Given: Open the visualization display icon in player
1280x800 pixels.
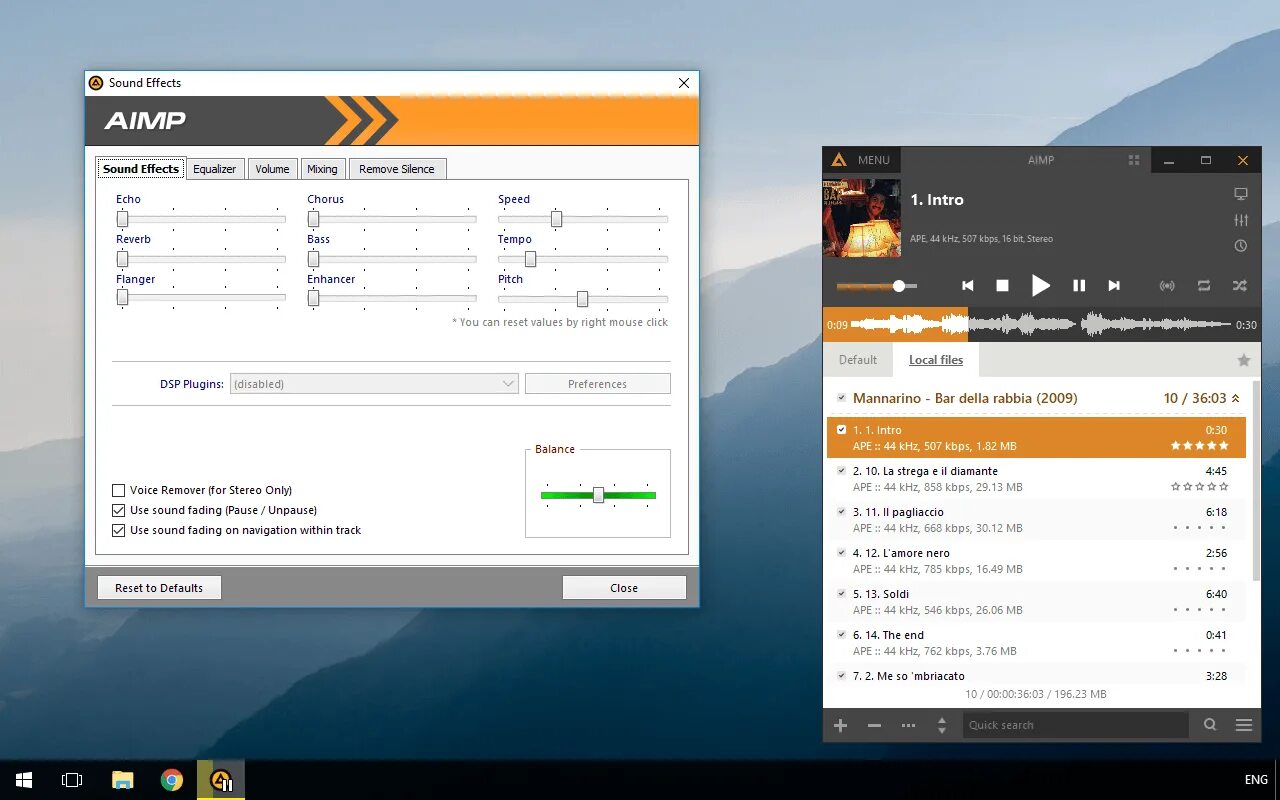Looking at the screenshot, I should click(x=1241, y=195).
